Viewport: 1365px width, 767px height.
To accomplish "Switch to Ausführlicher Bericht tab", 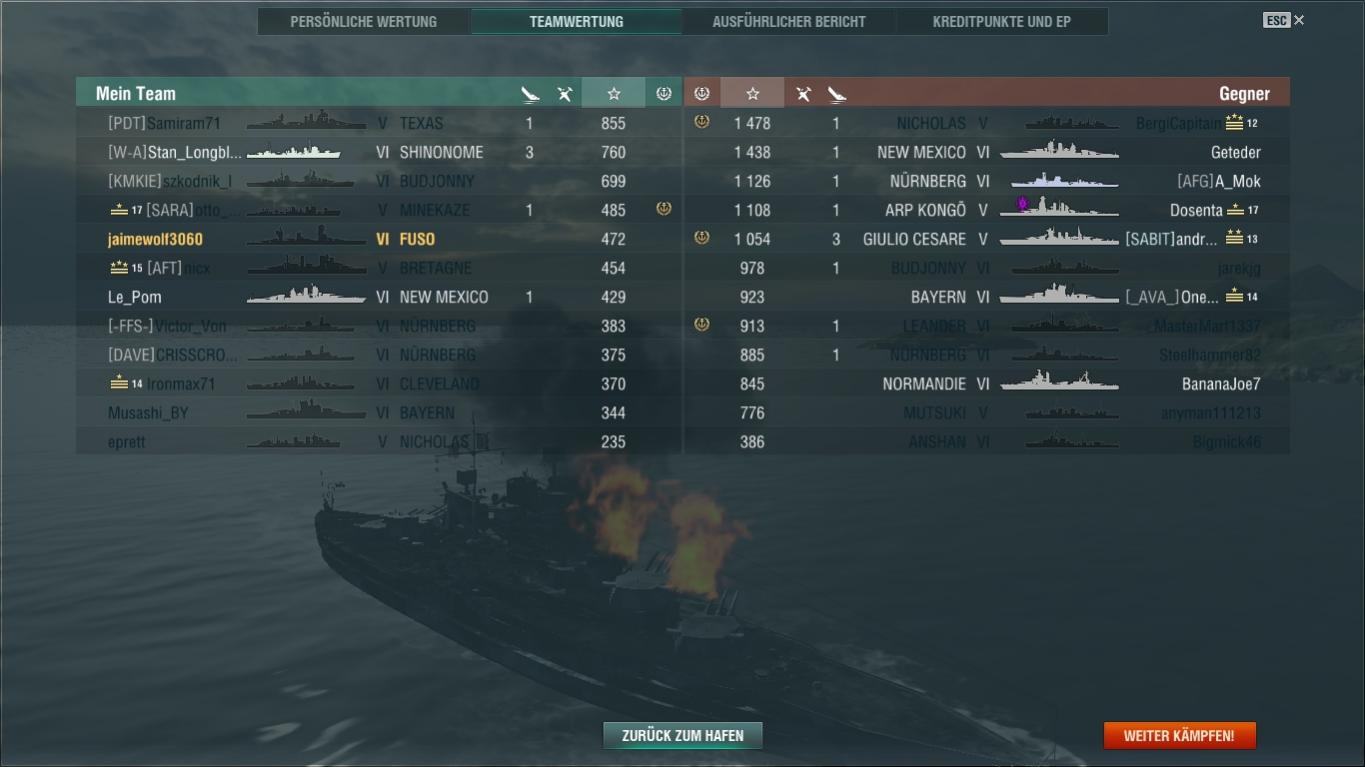I will (x=789, y=21).
